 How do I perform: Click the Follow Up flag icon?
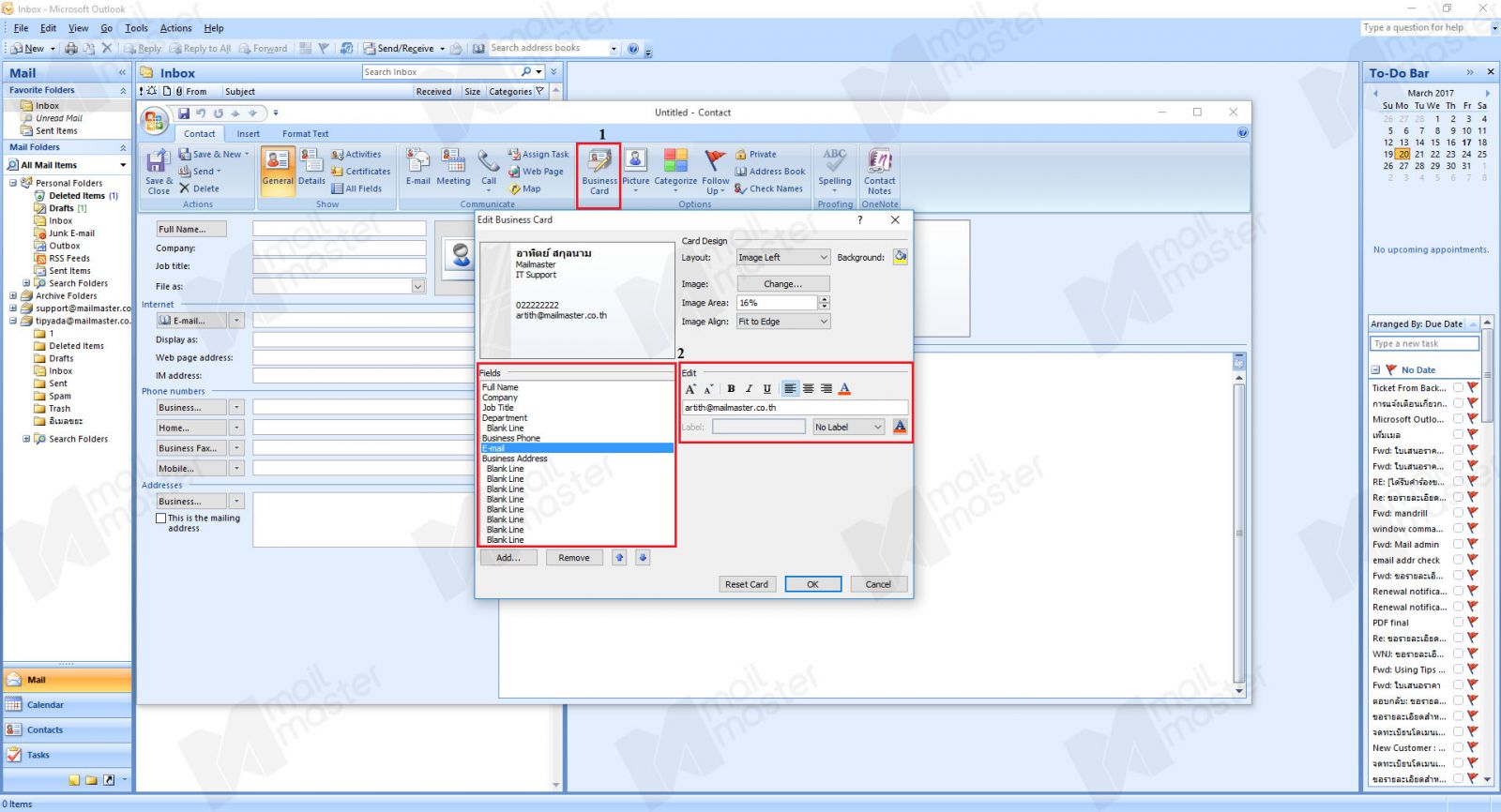[x=715, y=160]
